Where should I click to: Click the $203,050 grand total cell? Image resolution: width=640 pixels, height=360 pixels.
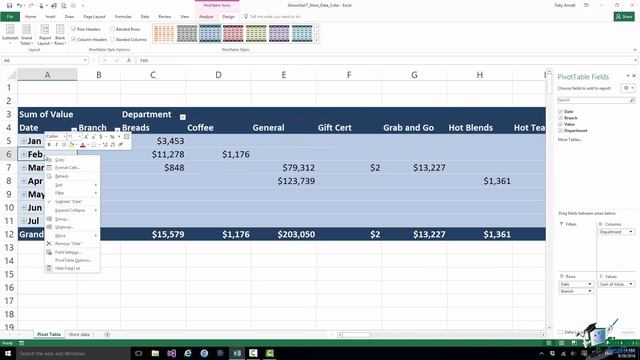coord(284,234)
